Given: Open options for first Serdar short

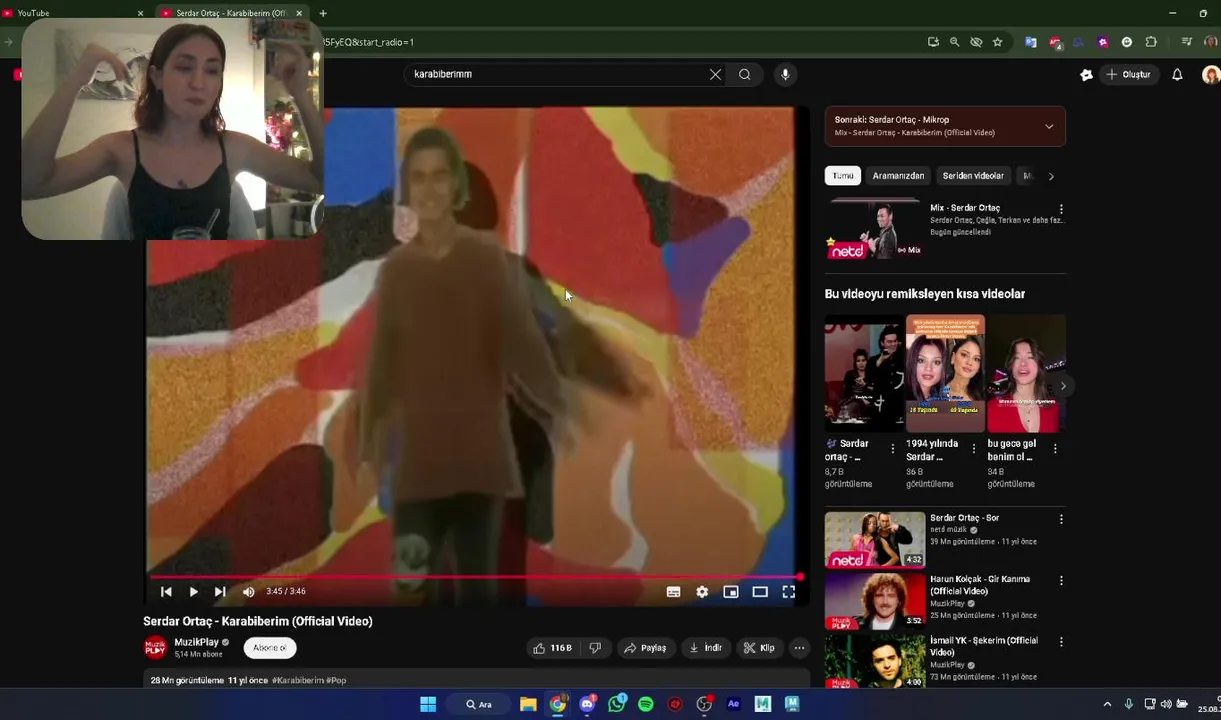Looking at the screenshot, I should point(892,449).
